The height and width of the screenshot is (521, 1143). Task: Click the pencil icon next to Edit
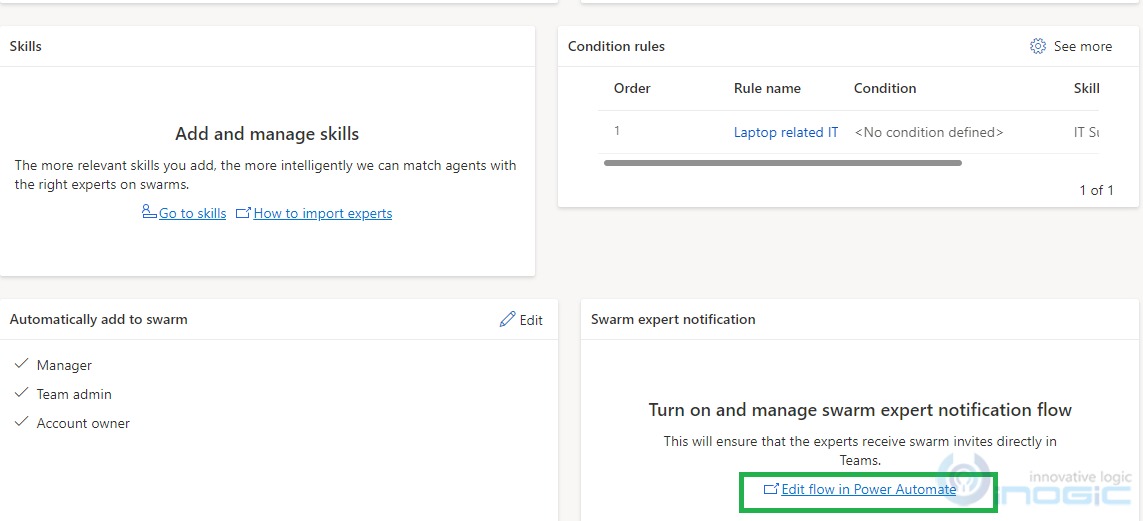[507, 320]
